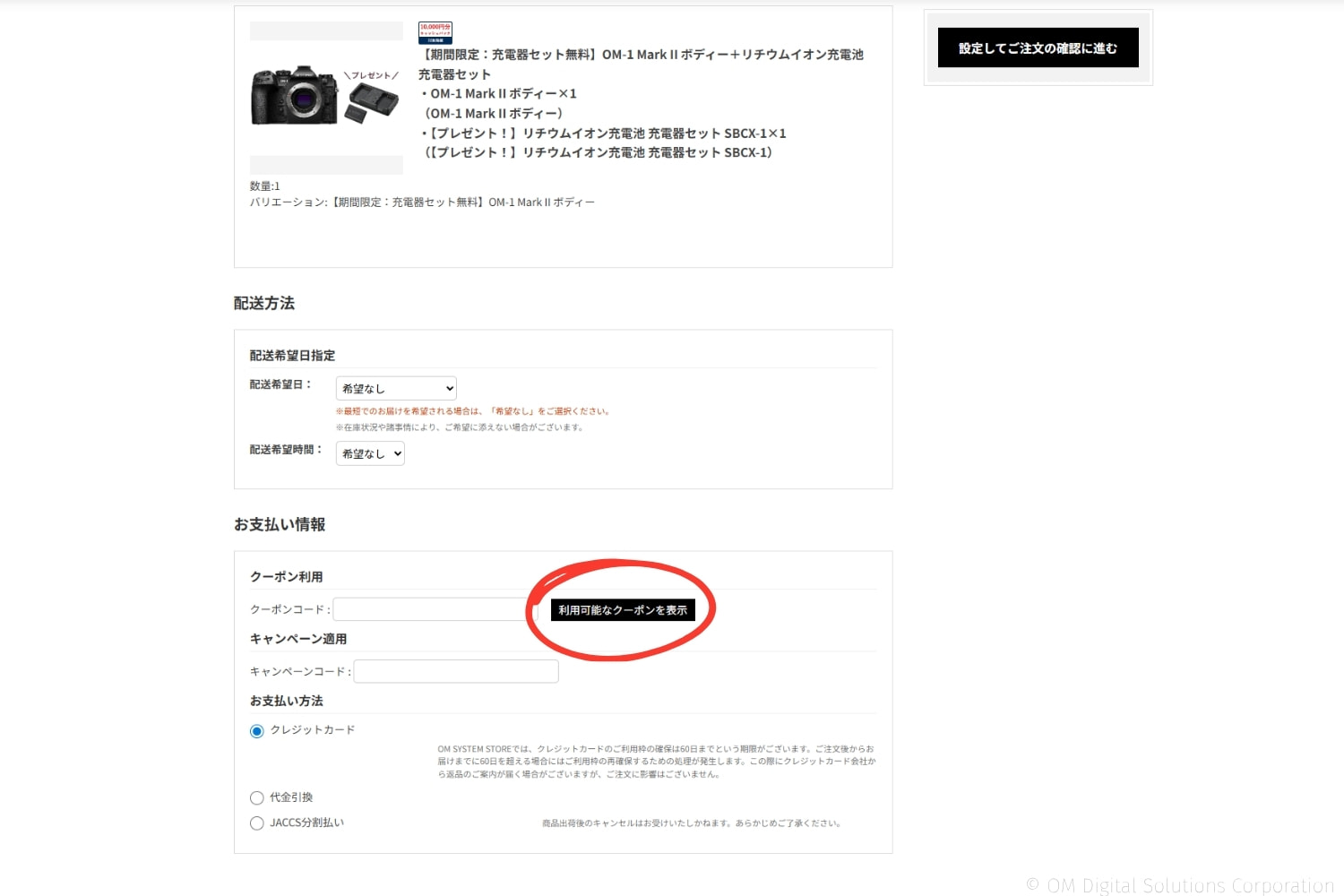This screenshot has width=1344, height=896.
Task: Click the 10,000円 cashback badge icon
Action: click(435, 33)
